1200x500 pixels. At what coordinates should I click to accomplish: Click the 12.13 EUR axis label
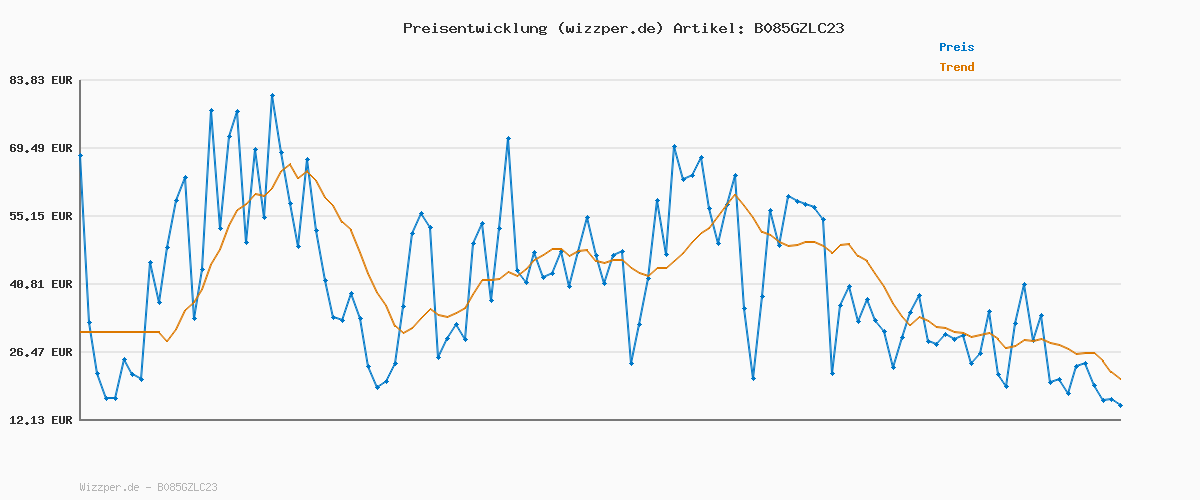(x=41, y=420)
